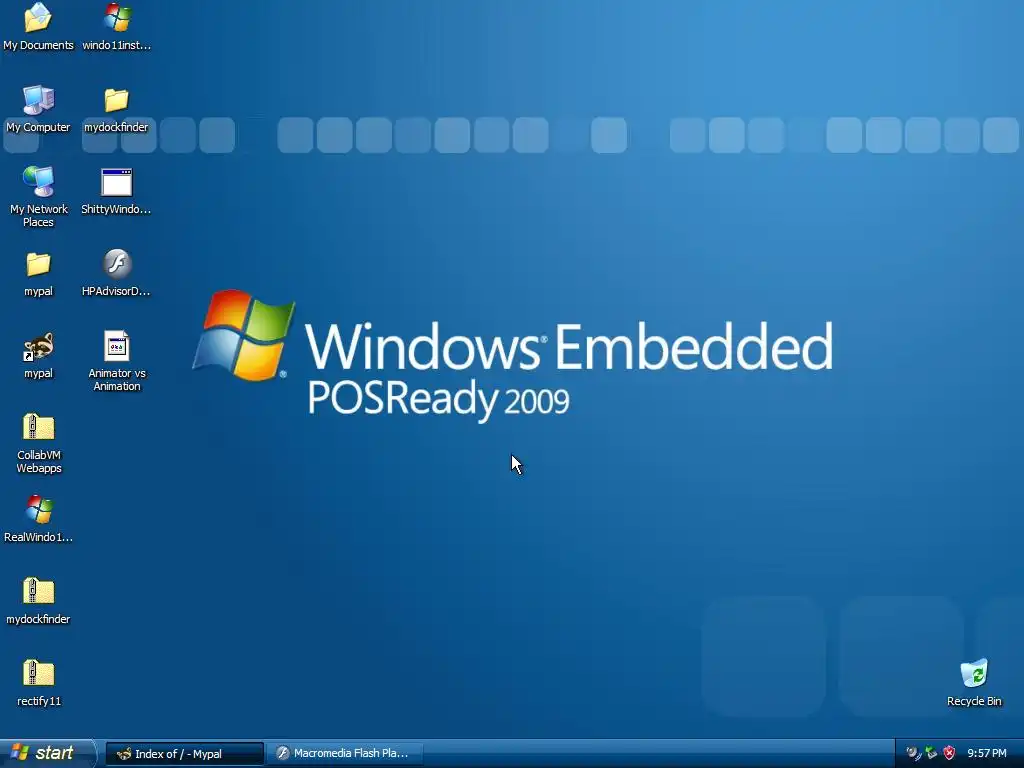This screenshot has height=768, width=1024.
Task: Select the windo11inst... desktop icon
Action: [117, 26]
